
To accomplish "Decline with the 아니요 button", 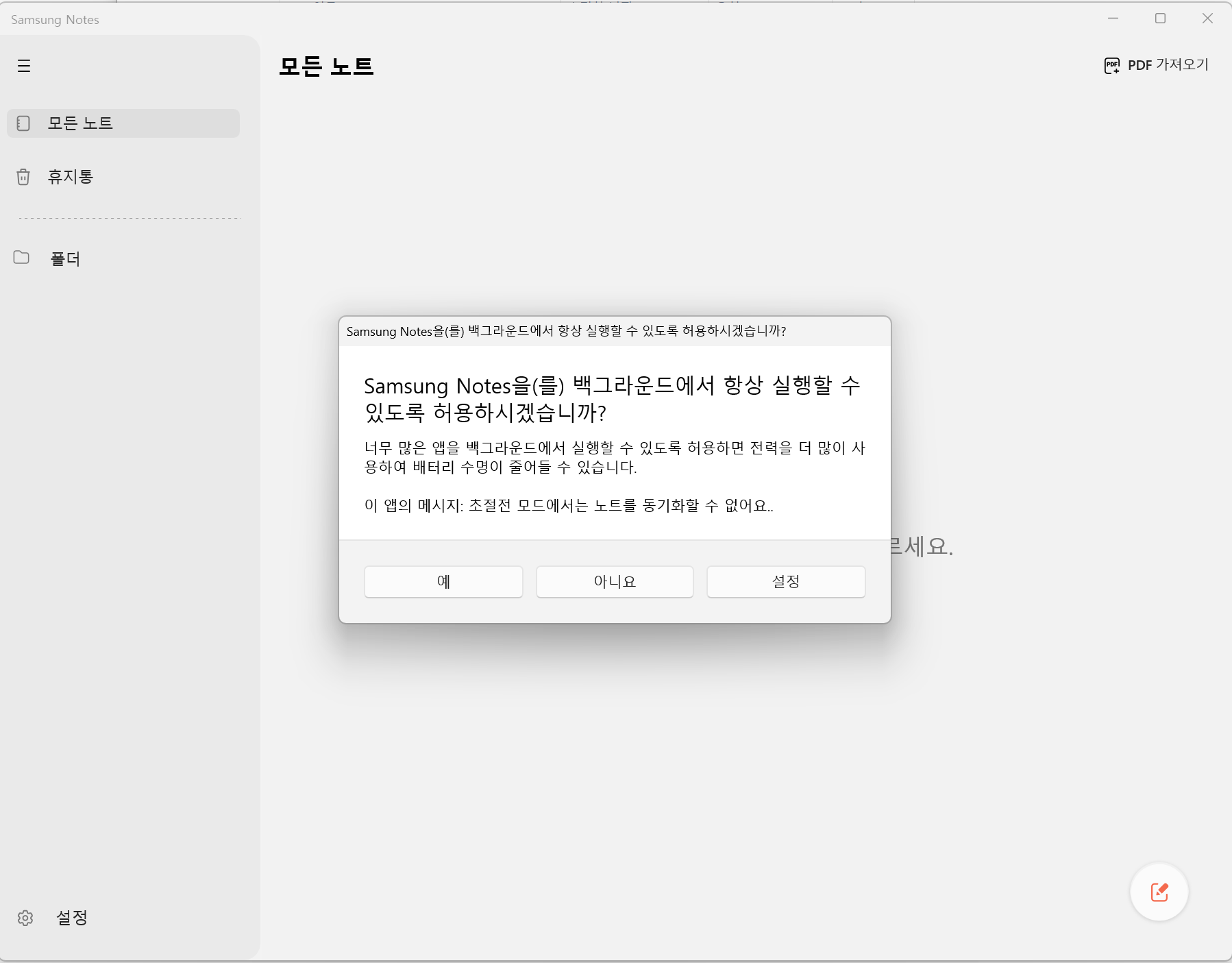I will tap(615, 582).
